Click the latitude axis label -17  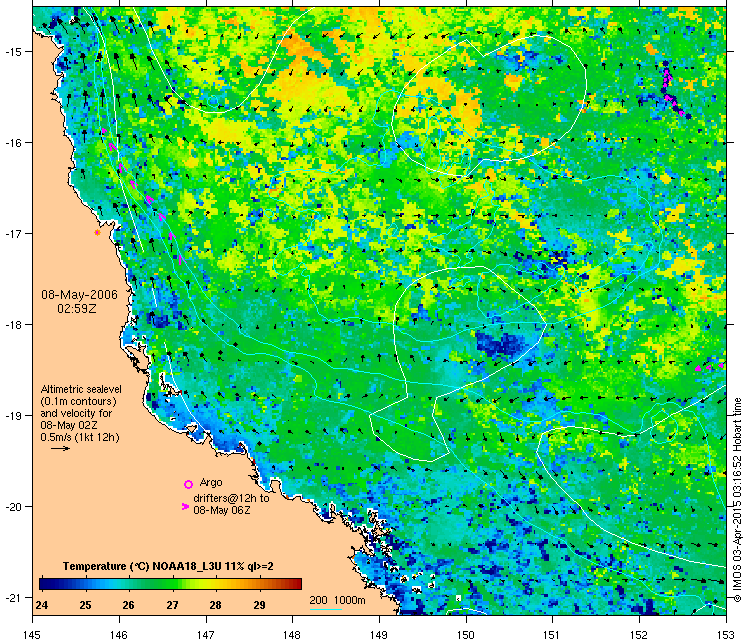coord(12,233)
